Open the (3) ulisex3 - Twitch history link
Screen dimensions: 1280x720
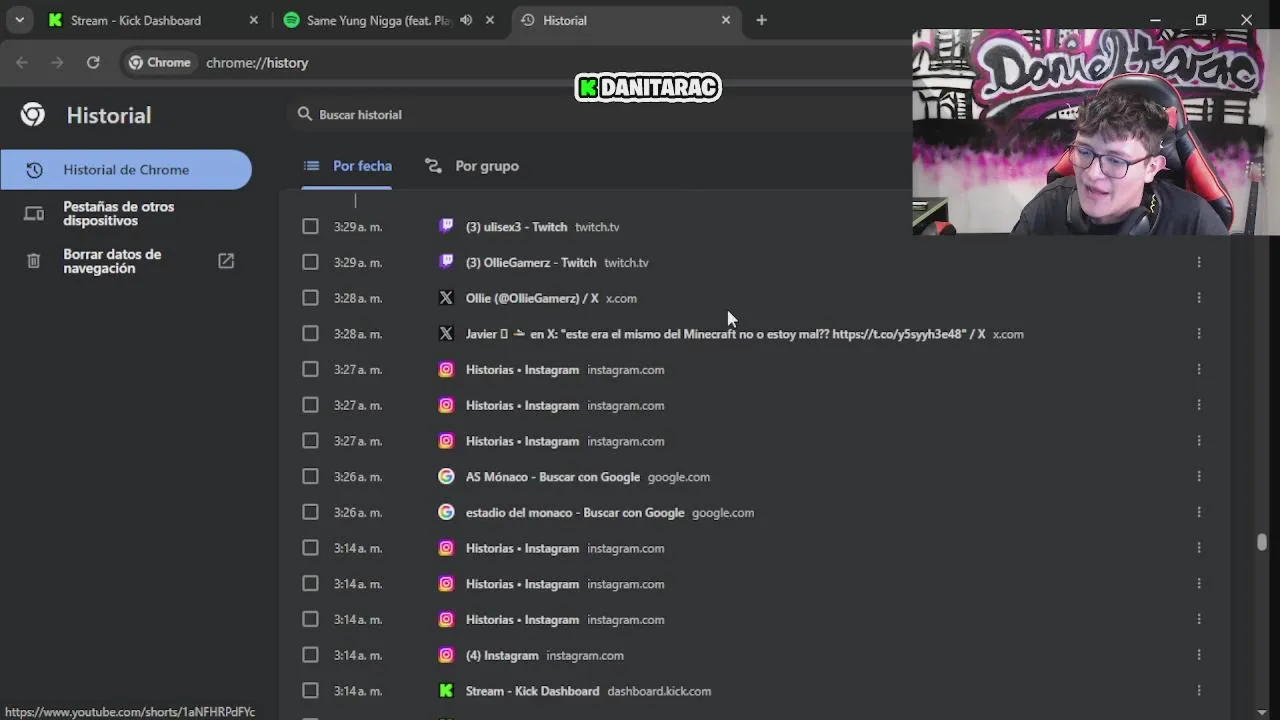516,227
